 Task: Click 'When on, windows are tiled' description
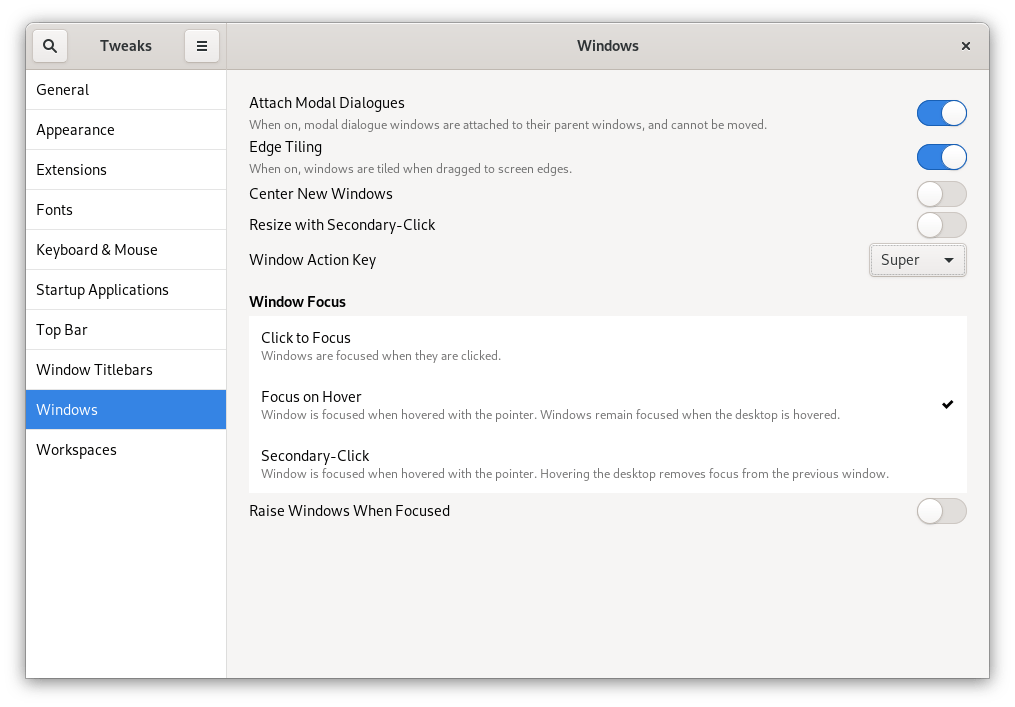click(410, 169)
